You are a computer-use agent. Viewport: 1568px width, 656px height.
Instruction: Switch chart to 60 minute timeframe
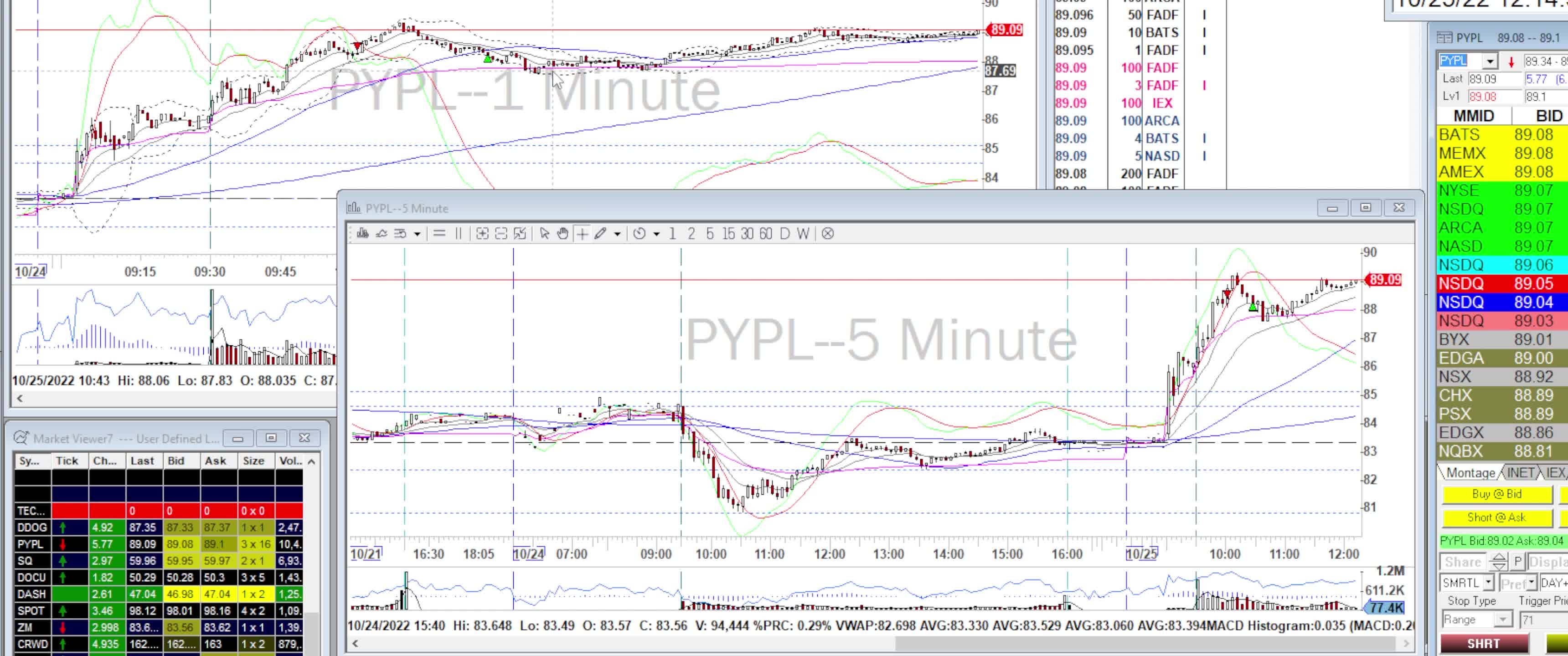click(766, 234)
